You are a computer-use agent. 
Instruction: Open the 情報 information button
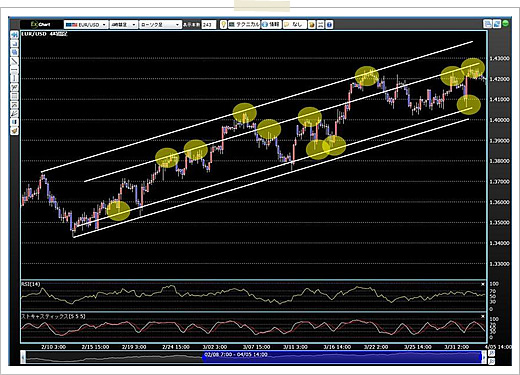tap(271, 25)
